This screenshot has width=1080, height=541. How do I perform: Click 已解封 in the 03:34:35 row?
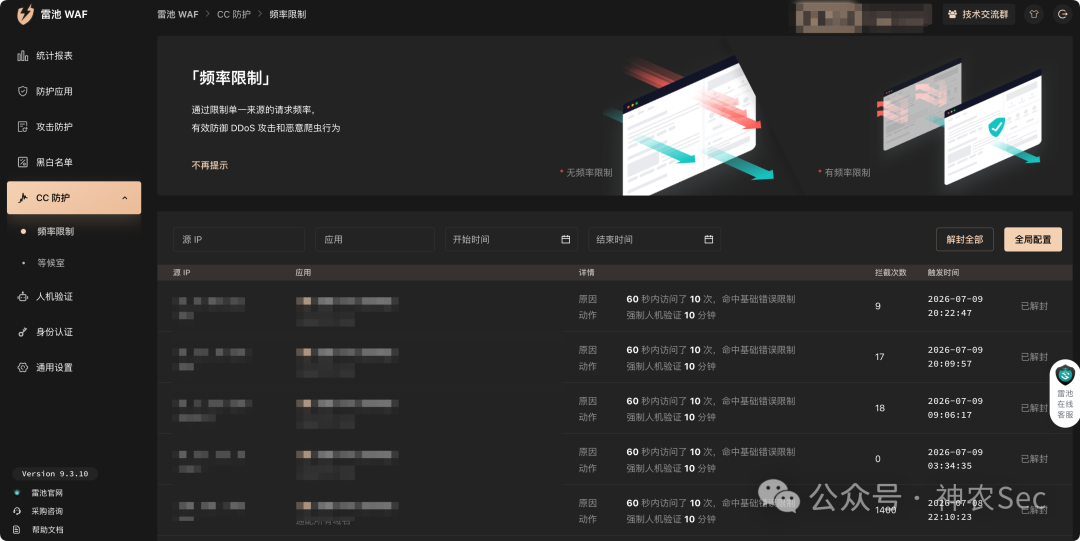[x=1035, y=460]
